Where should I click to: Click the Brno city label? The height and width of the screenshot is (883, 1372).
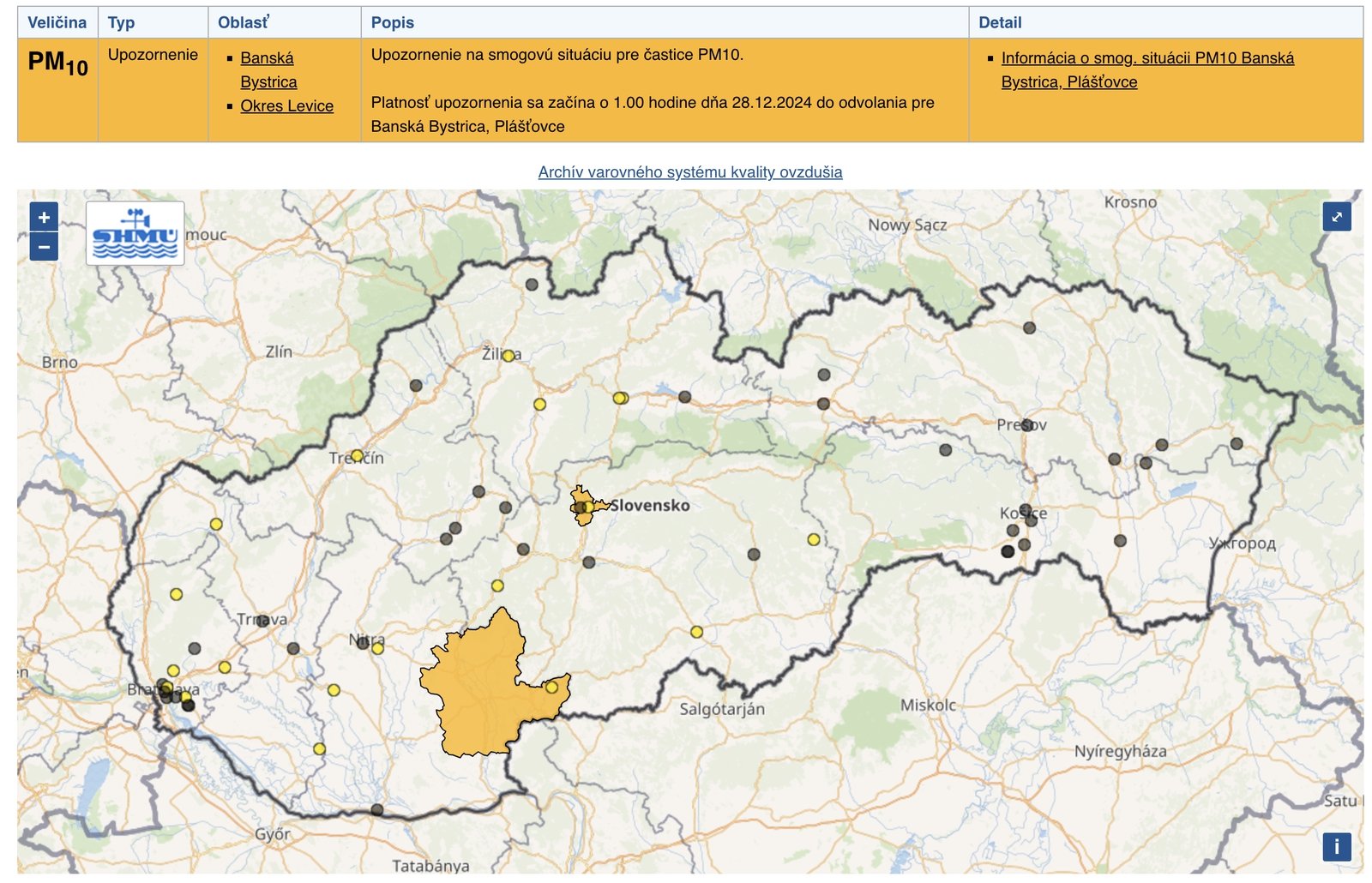[60, 362]
